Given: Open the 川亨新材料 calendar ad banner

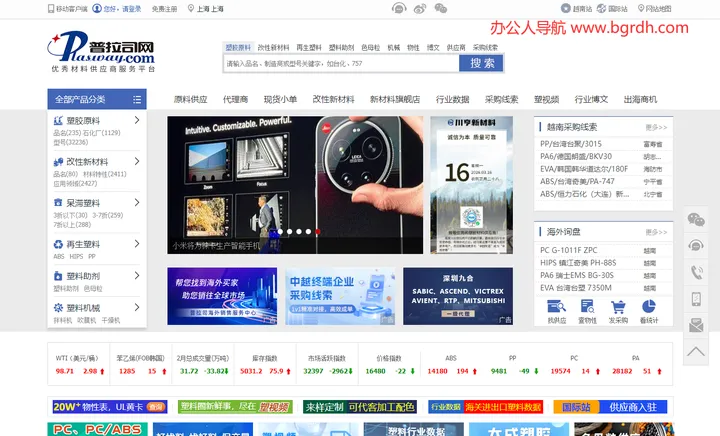Looking at the screenshot, I should point(472,185).
